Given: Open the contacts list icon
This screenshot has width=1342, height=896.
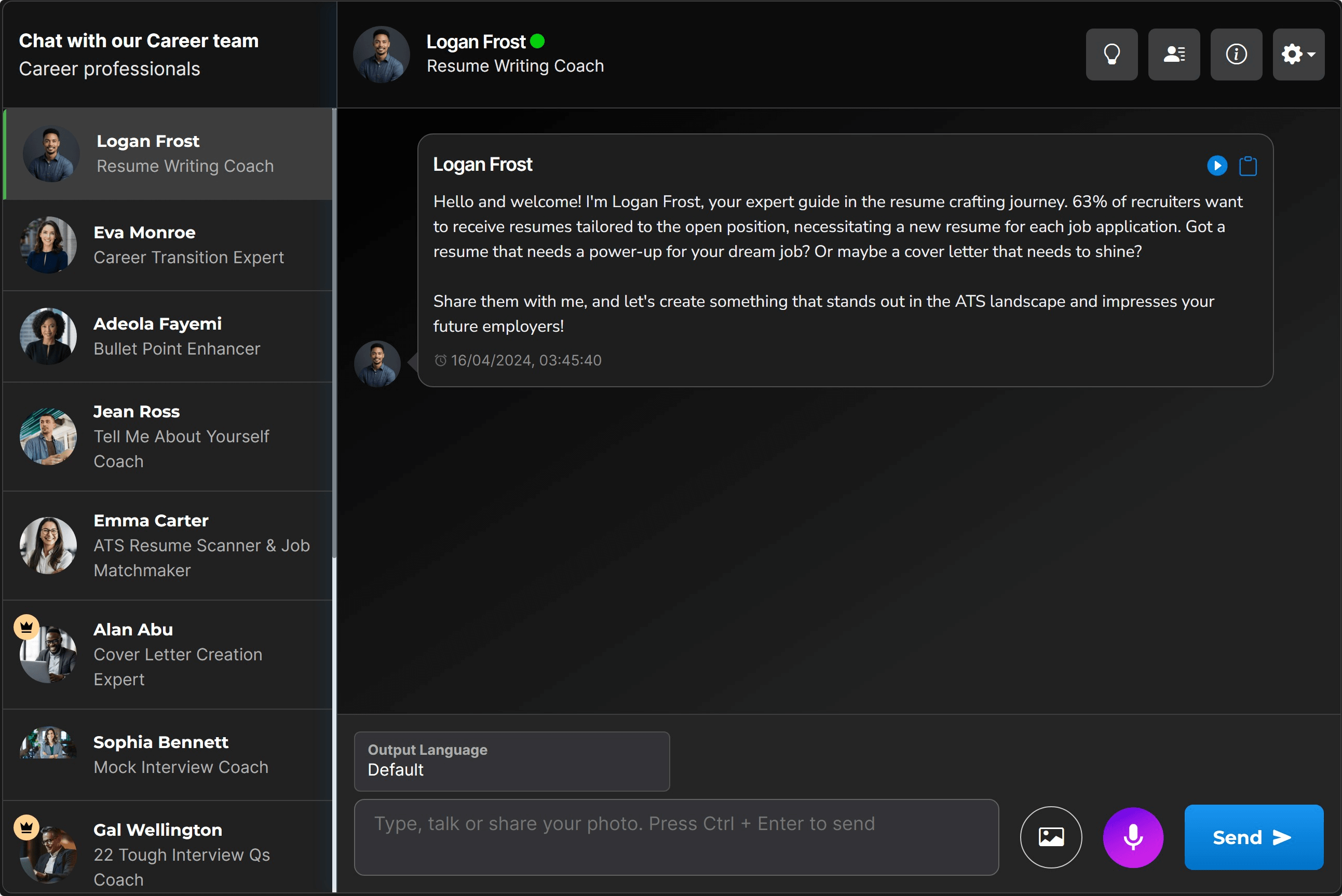Looking at the screenshot, I should pyautogui.click(x=1173, y=55).
